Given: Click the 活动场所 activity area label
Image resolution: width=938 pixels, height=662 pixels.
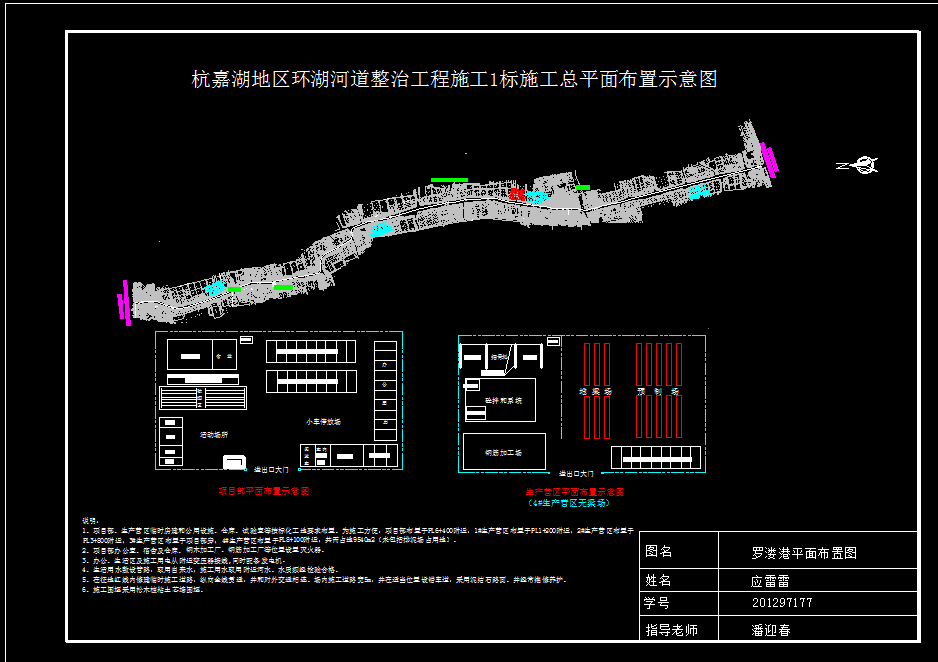Looking at the screenshot, I should pos(214,434).
